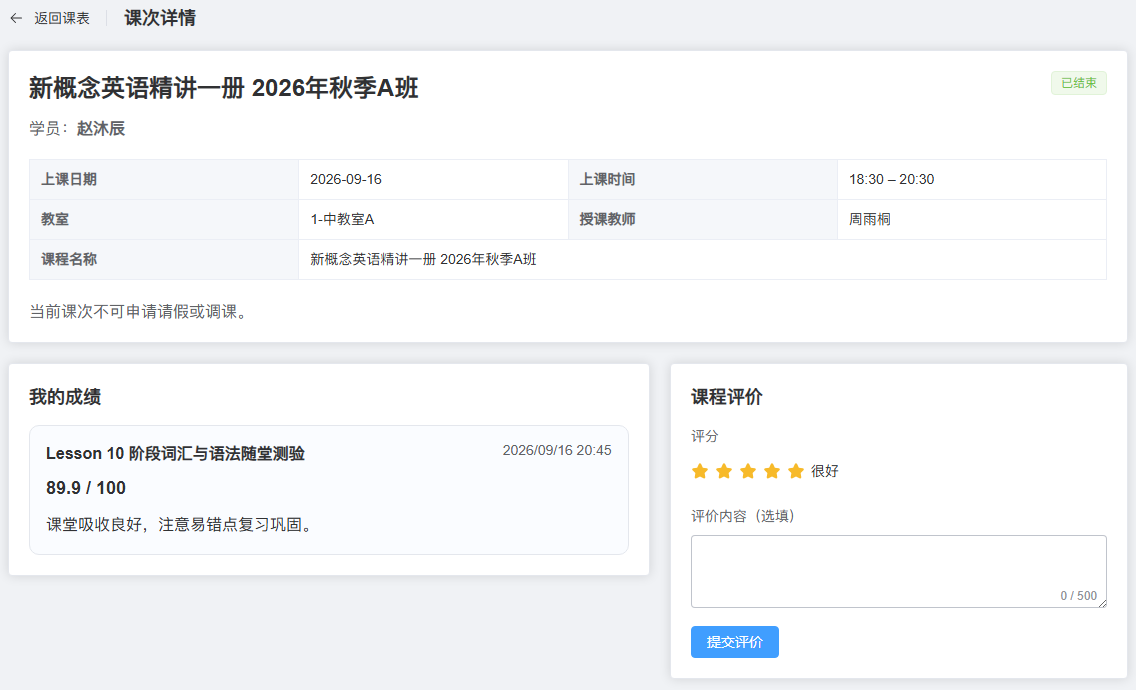Click Lesson 10 quiz title
The width and height of the screenshot is (1136, 690).
[x=175, y=454]
